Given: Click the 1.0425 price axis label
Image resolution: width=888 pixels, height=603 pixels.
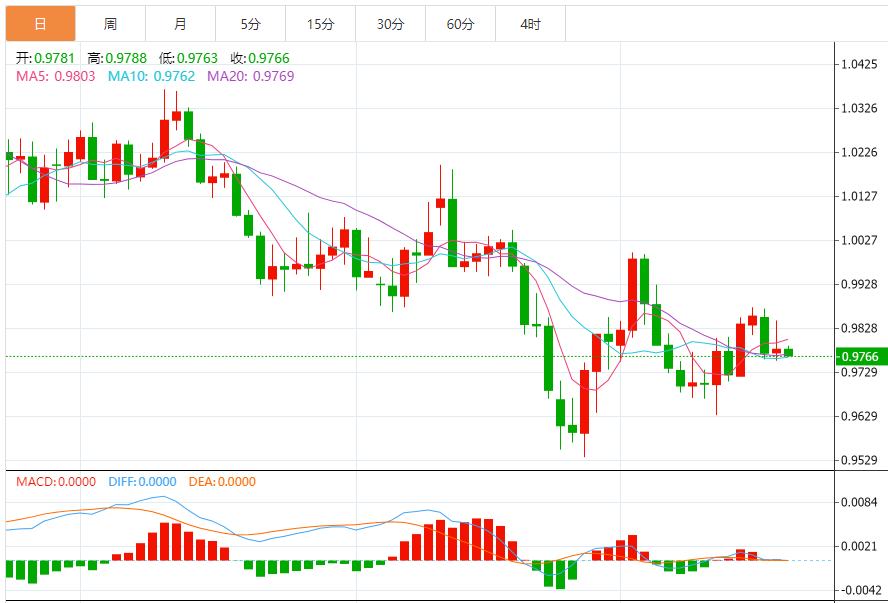Looking at the screenshot, I should point(859,64).
